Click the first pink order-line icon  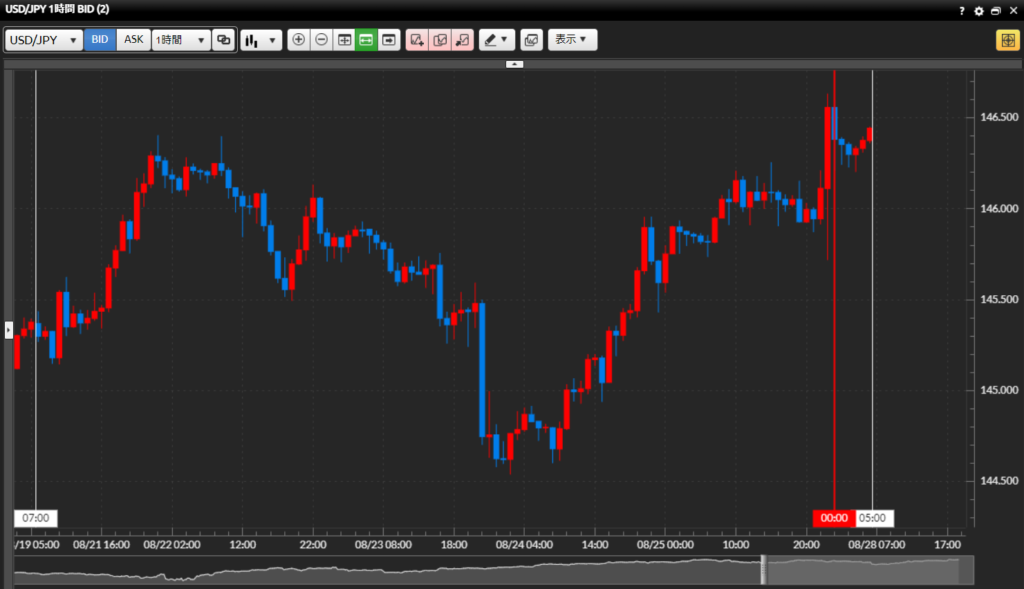[417, 40]
